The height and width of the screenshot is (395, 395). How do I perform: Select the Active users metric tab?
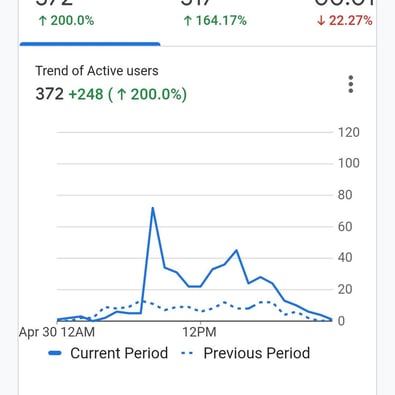coord(90,22)
